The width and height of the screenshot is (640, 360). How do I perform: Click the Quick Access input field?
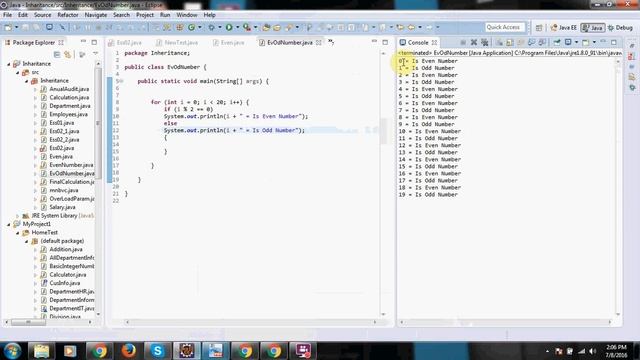tap(505, 27)
